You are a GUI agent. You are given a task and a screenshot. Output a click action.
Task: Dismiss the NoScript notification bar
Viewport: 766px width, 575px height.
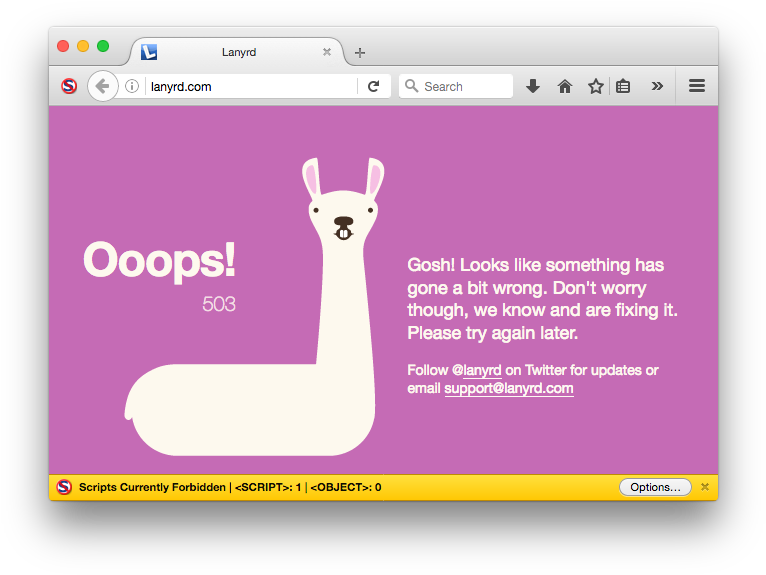(x=704, y=487)
